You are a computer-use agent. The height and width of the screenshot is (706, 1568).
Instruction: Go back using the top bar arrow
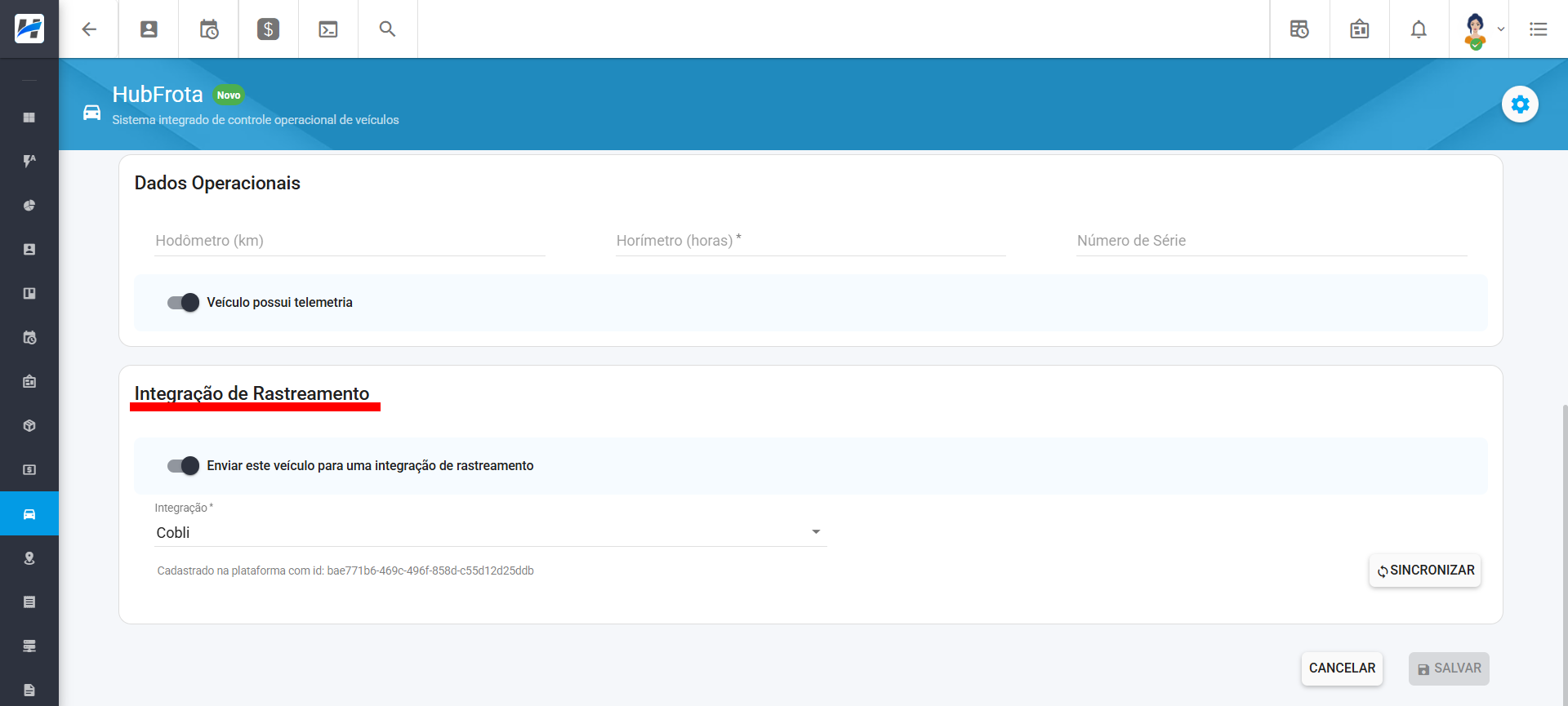point(89,29)
